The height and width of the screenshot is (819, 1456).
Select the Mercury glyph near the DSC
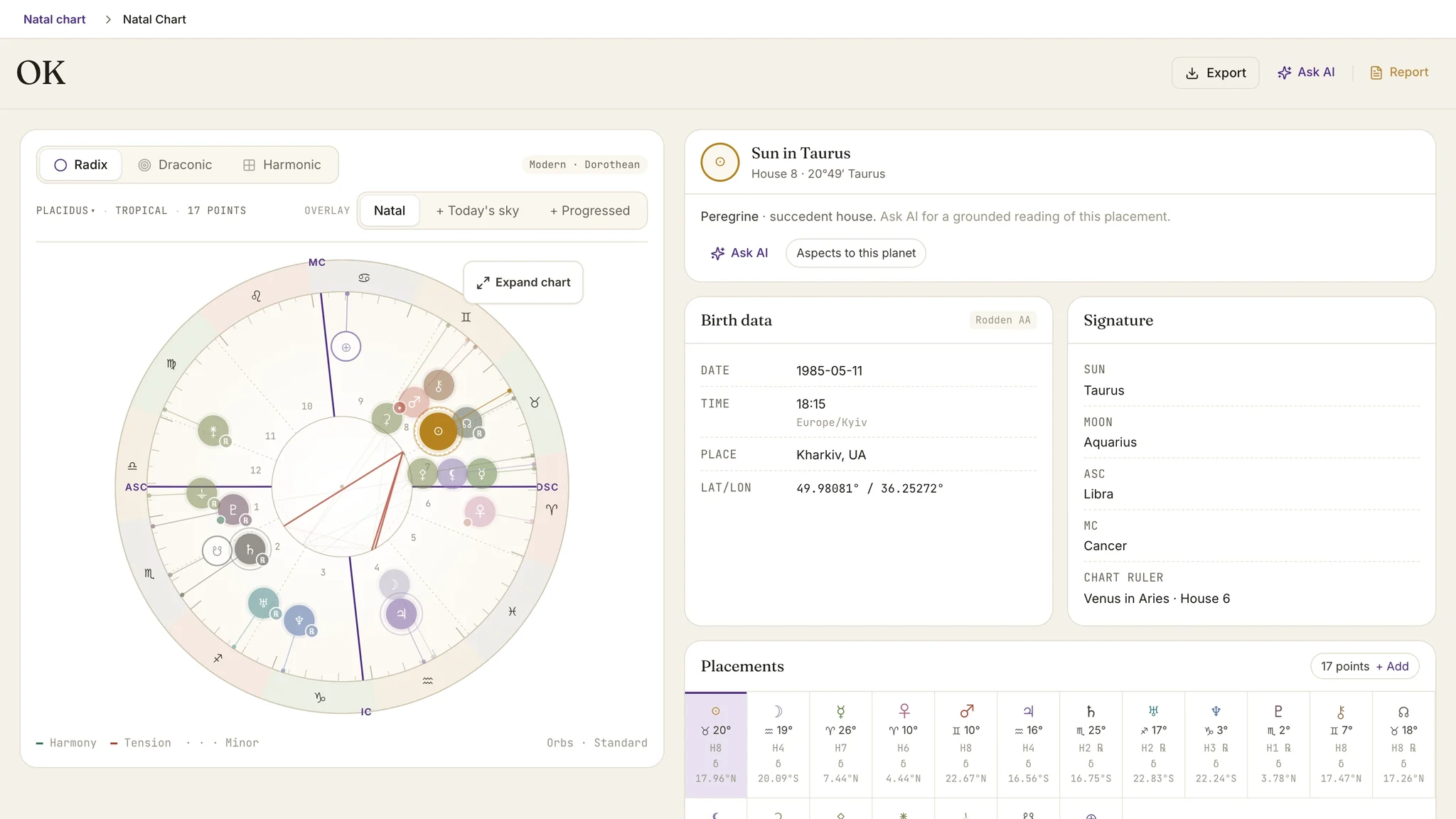coord(482,473)
